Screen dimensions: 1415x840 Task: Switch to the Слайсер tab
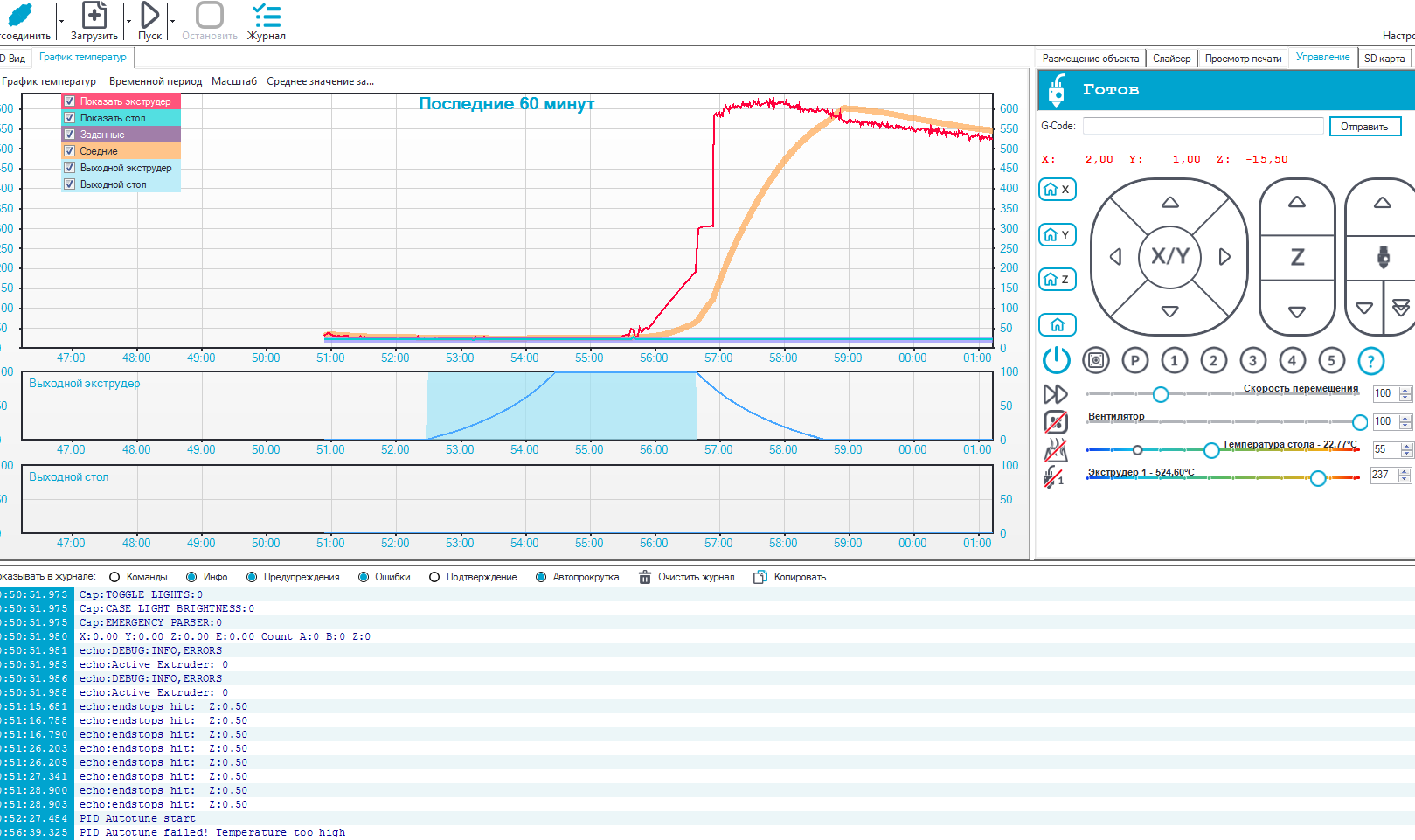pyautogui.click(x=1171, y=59)
